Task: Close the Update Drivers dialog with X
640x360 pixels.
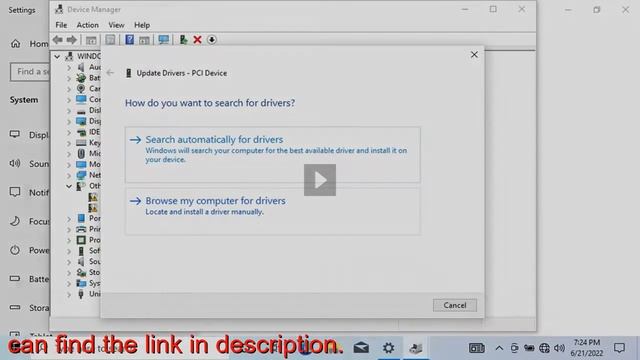Action: 474,55
